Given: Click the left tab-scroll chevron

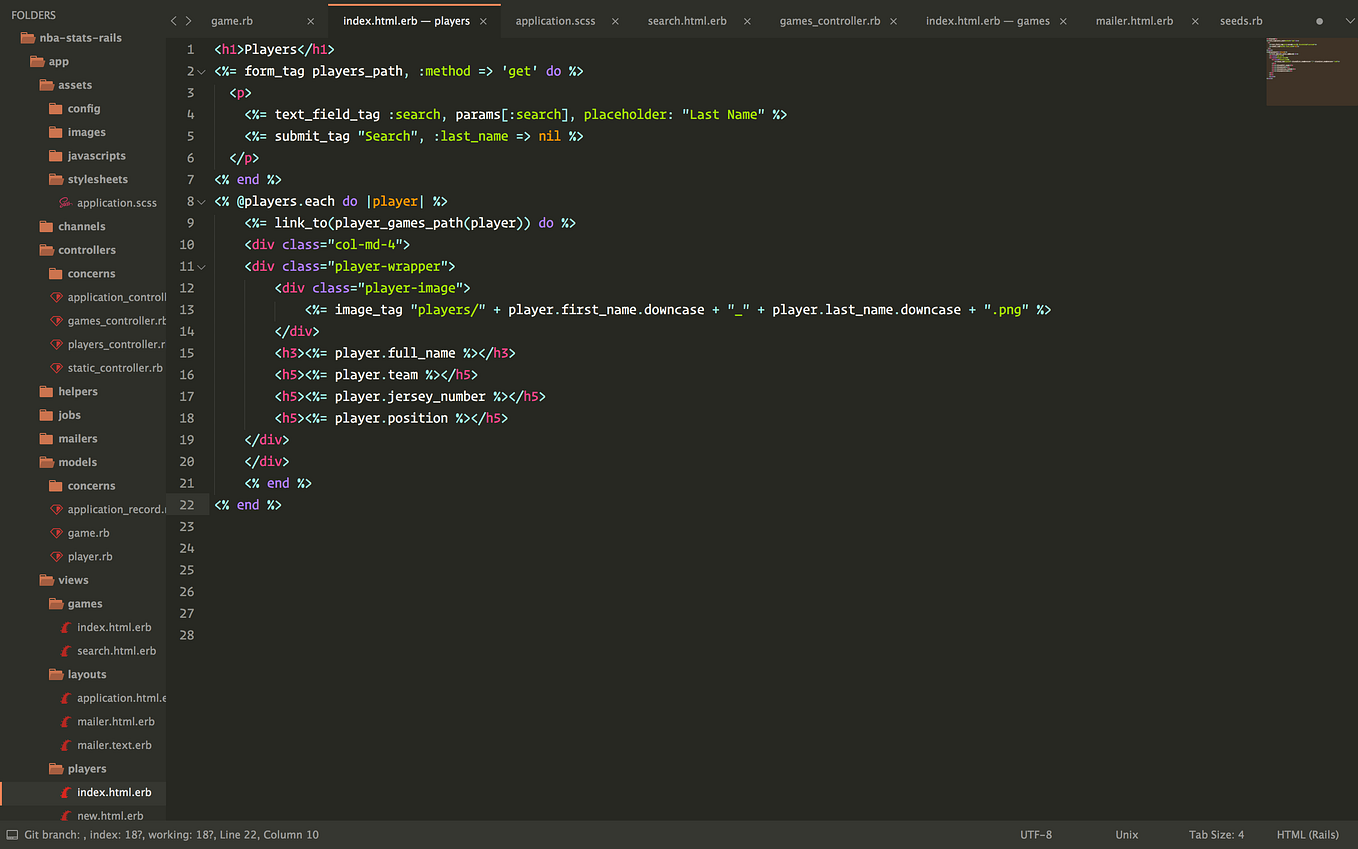Looking at the screenshot, I should (172, 19).
